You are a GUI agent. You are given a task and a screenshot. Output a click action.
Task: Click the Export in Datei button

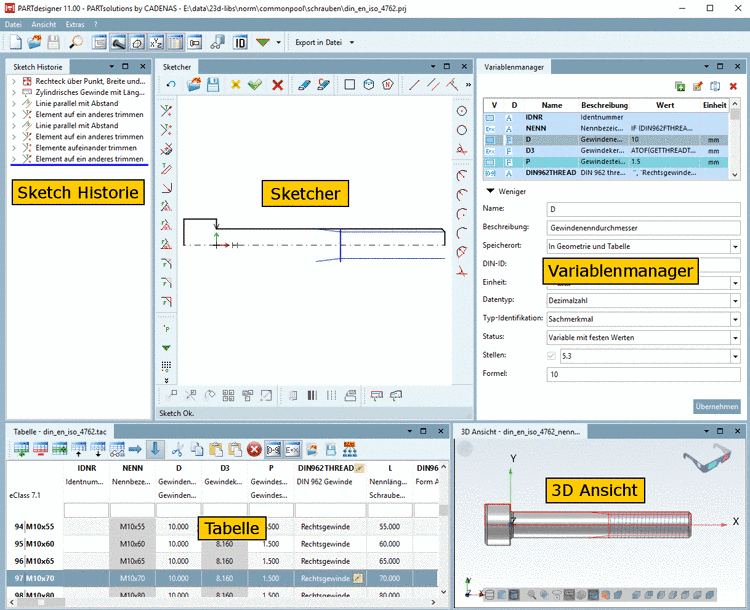point(319,43)
